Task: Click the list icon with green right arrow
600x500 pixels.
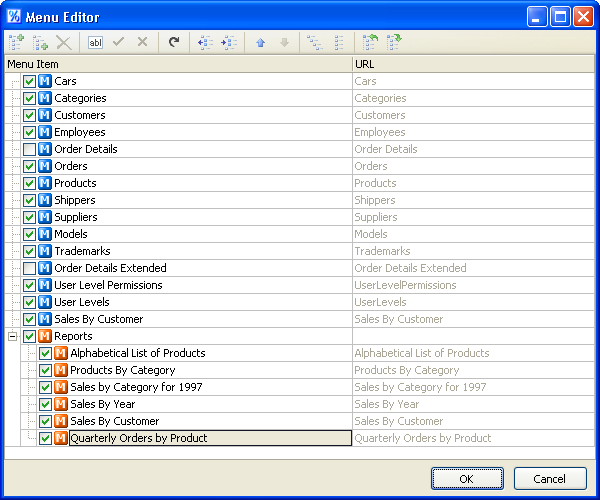Action: (x=394, y=42)
